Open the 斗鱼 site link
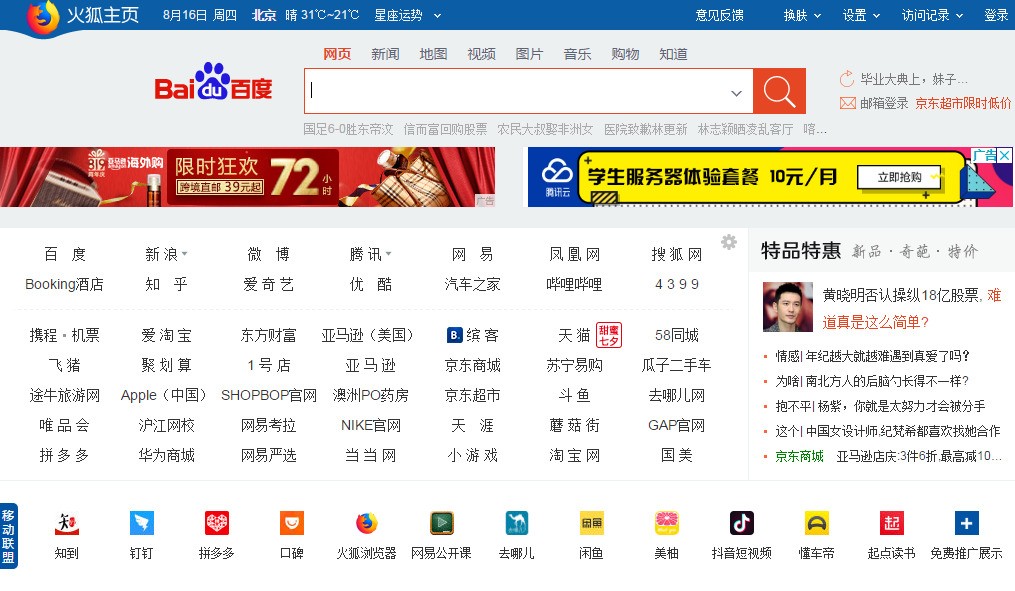This screenshot has width=1015, height=591. [574, 395]
